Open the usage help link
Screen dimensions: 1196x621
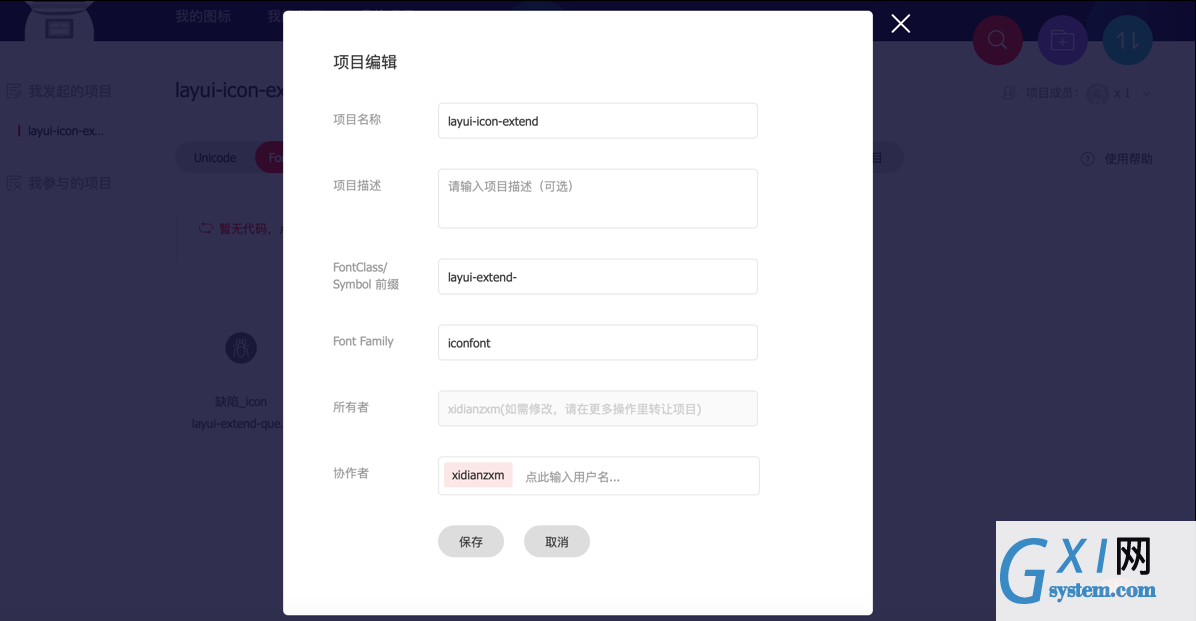[x=1128, y=159]
